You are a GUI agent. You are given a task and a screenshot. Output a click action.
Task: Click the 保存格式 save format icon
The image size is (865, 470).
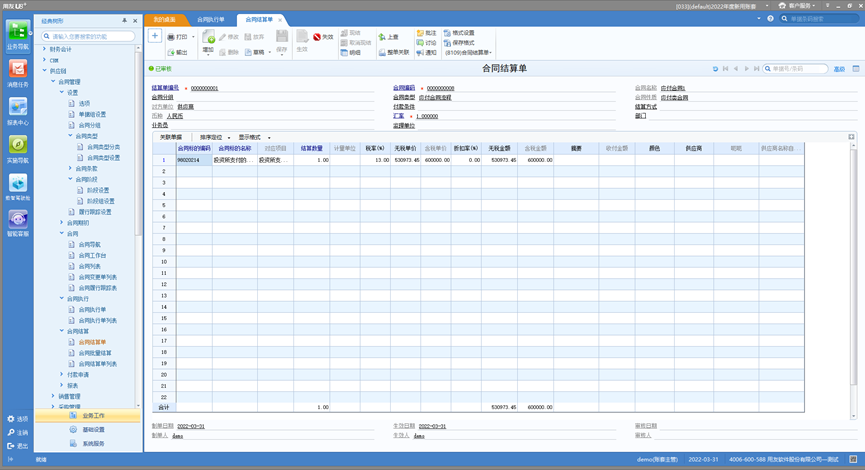pyautogui.click(x=447, y=42)
